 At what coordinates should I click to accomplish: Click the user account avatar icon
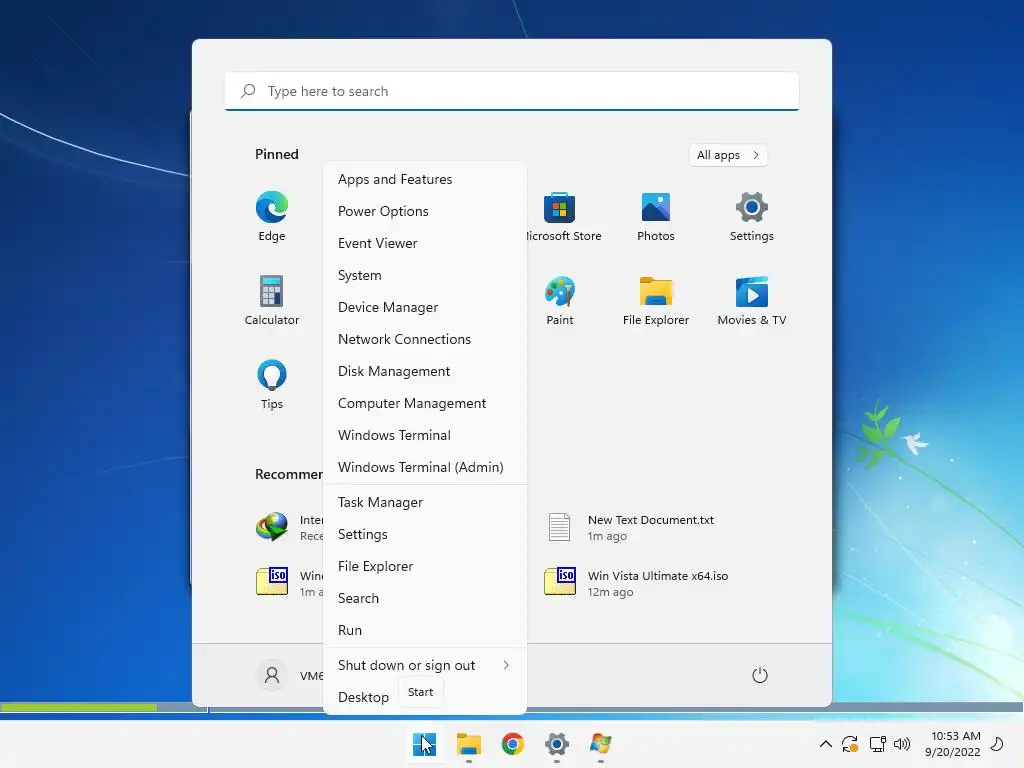pyautogui.click(x=272, y=675)
